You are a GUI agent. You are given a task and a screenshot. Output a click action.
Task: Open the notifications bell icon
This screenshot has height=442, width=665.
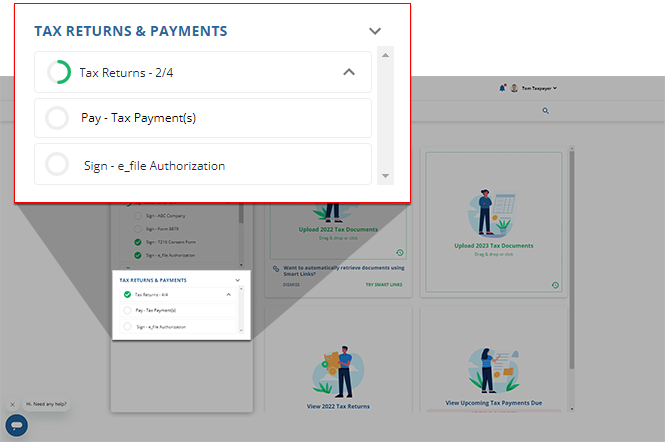point(503,88)
